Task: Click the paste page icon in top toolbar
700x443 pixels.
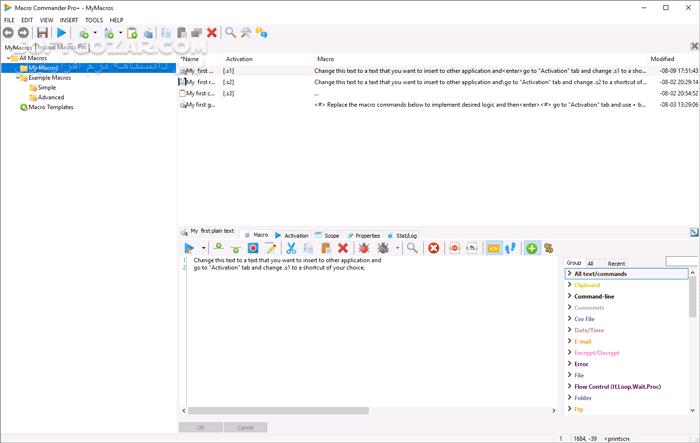Action: click(182, 33)
